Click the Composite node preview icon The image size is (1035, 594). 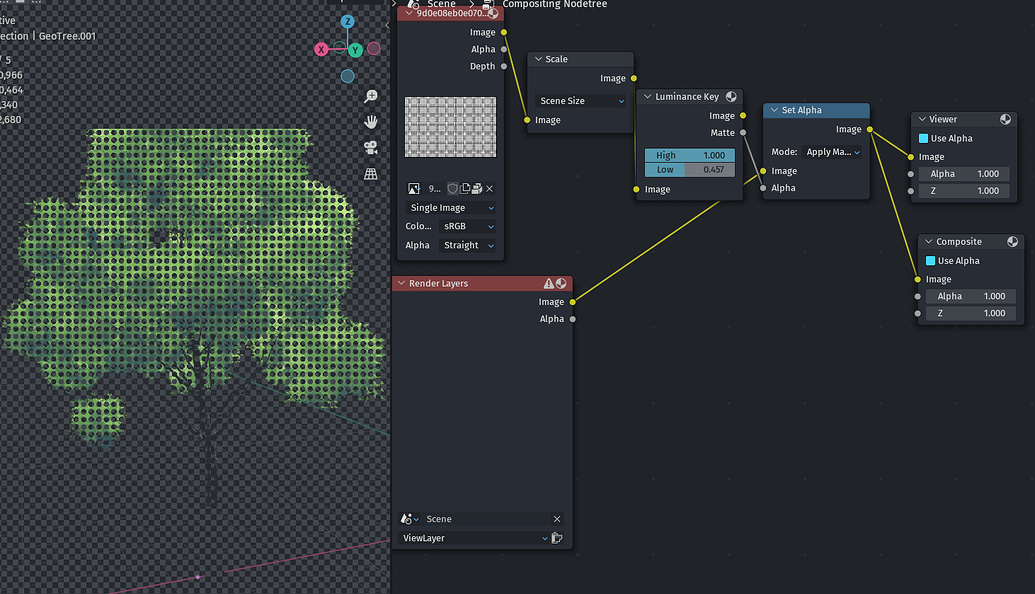click(x=1013, y=242)
